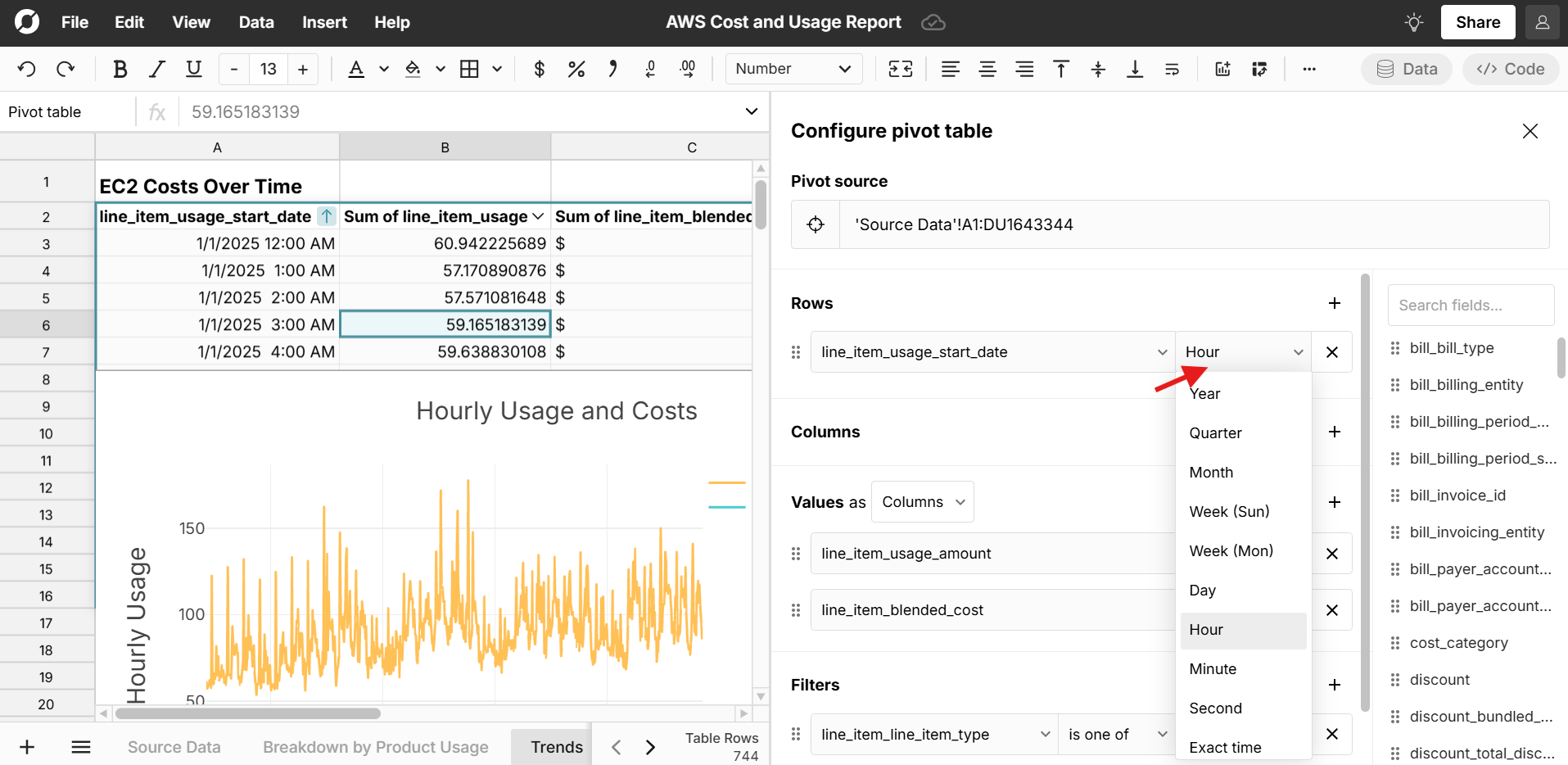Apply currency format with dollar icon
Image resolution: width=1568 pixels, height=765 pixels.
(539, 69)
